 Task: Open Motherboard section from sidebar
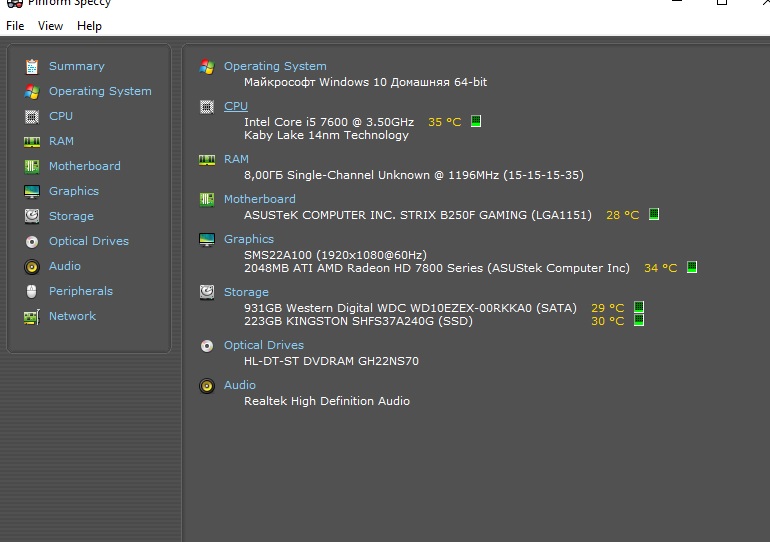point(84,166)
